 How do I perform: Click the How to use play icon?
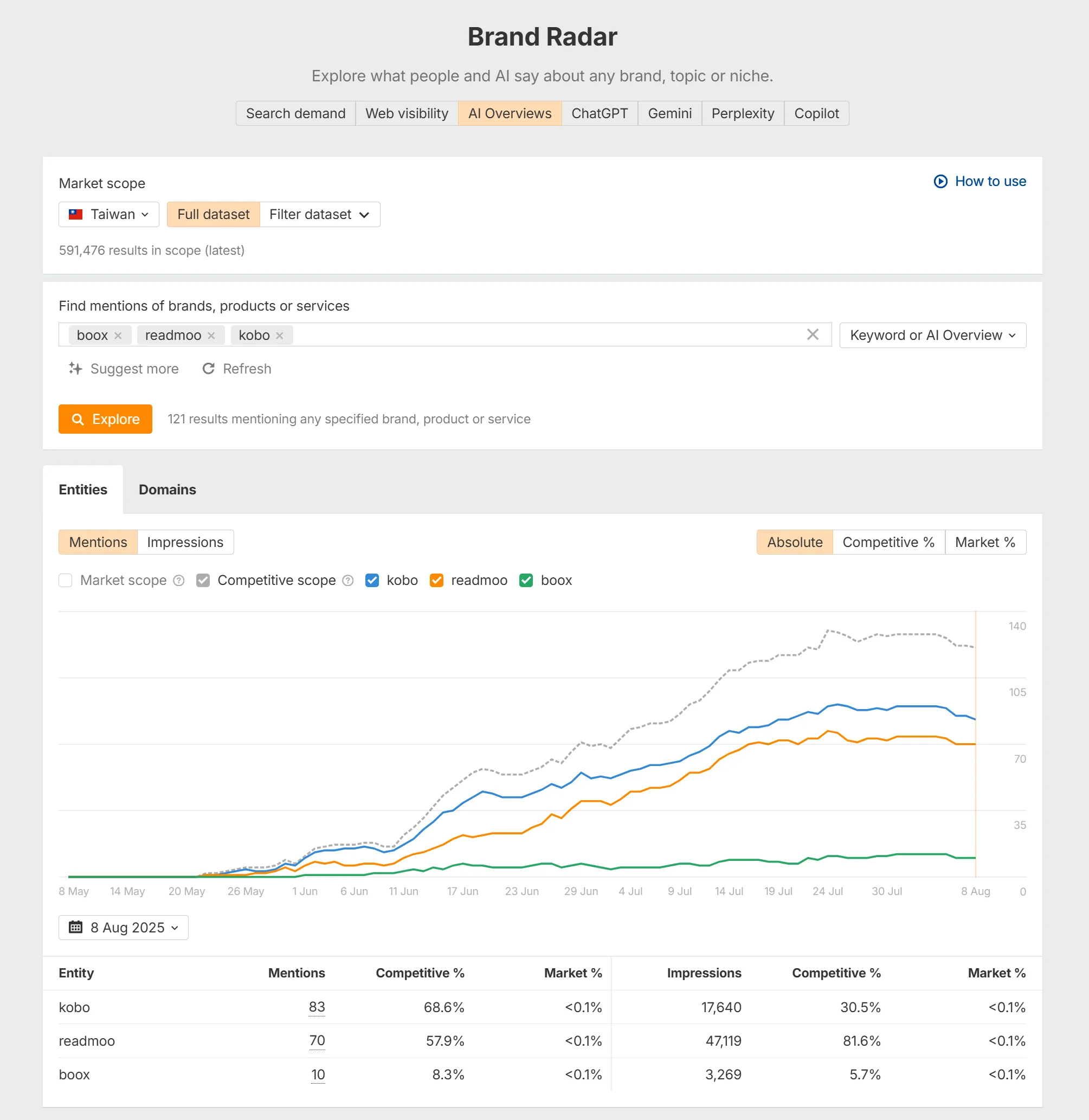940,181
